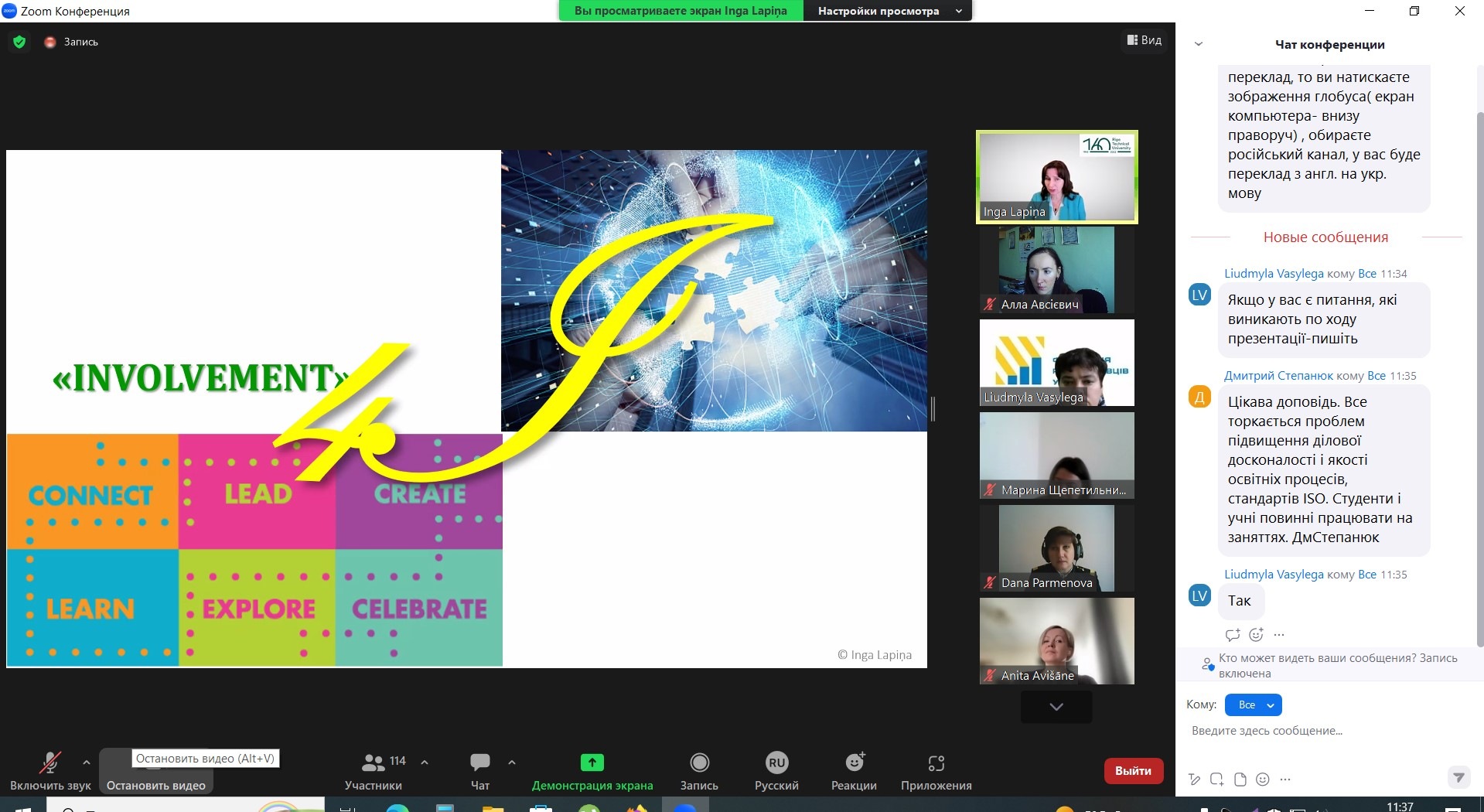Click the green encryption shield icon

(x=19, y=42)
